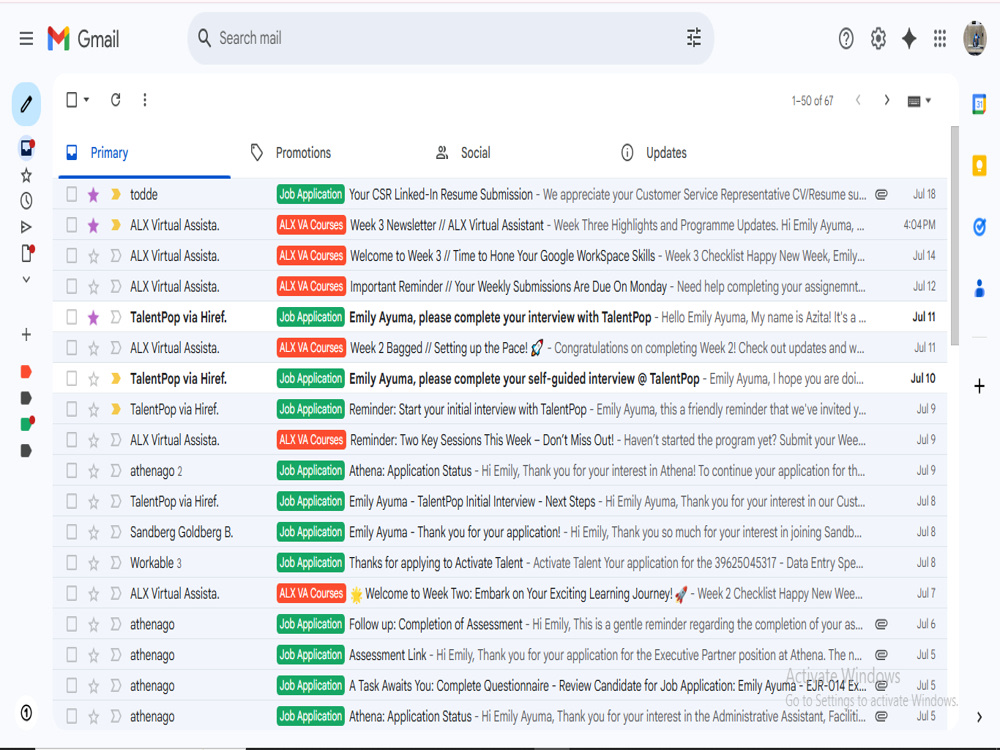Open Gemini sparkle assistant
This screenshot has width=1000, height=750.
909,39
